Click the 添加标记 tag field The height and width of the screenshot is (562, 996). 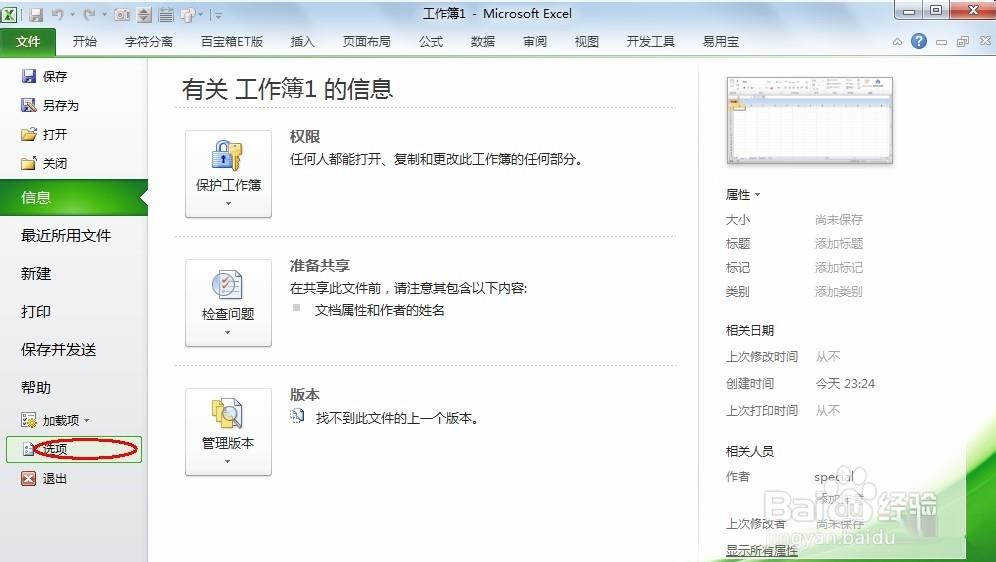click(x=839, y=268)
